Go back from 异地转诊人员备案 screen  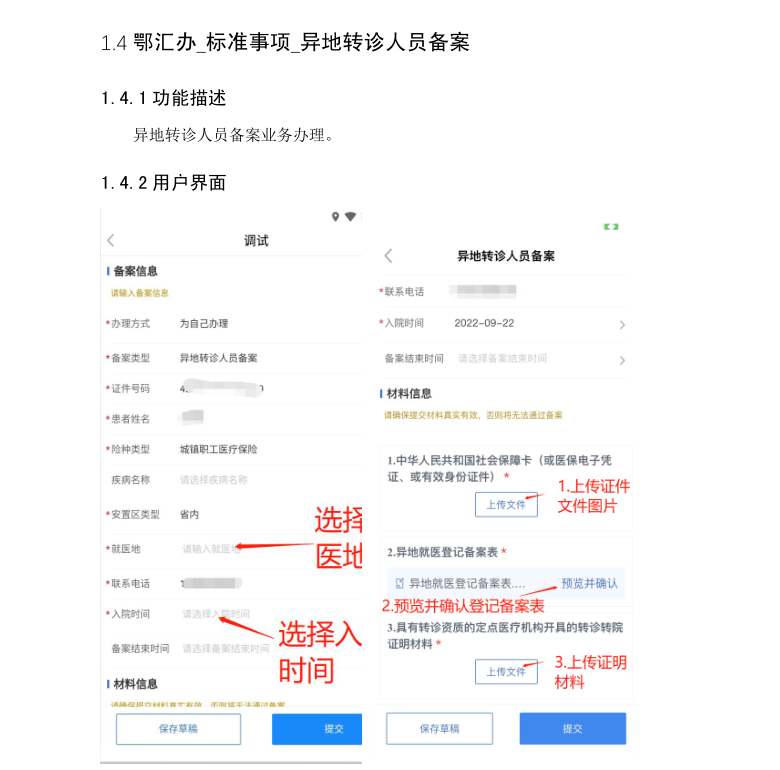pos(389,256)
